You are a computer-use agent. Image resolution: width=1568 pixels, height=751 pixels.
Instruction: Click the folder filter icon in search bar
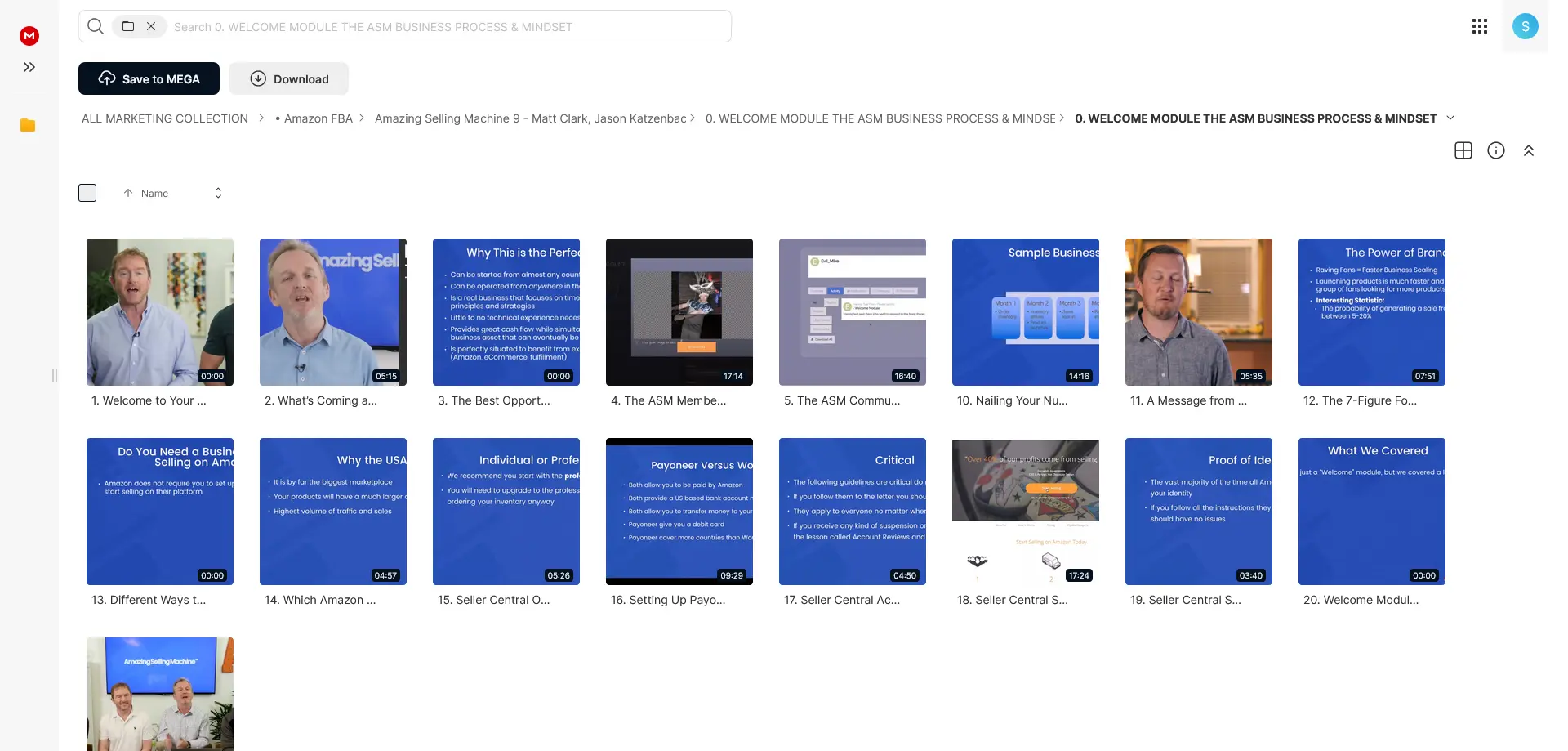(x=128, y=26)
